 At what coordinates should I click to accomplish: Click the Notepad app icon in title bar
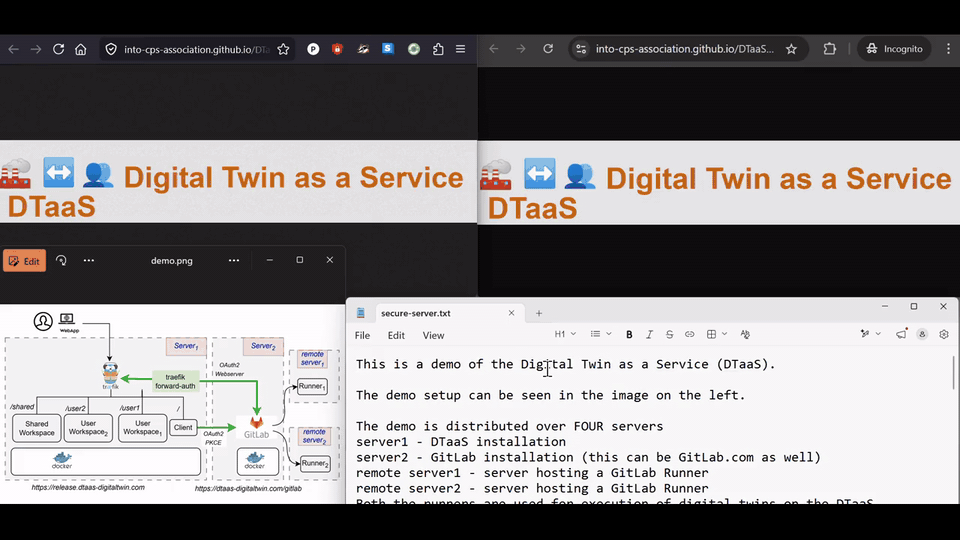pos(361,313)
